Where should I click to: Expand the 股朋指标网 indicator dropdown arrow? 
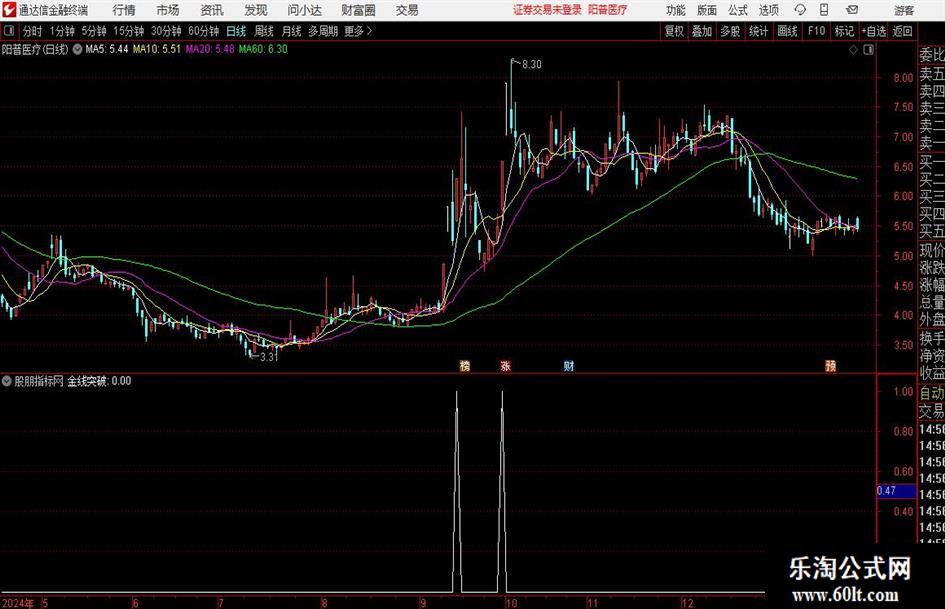[7, 381]
